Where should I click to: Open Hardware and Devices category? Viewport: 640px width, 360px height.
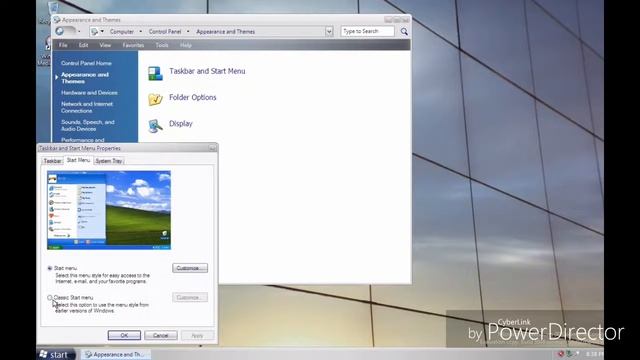(x=89, y=93)
